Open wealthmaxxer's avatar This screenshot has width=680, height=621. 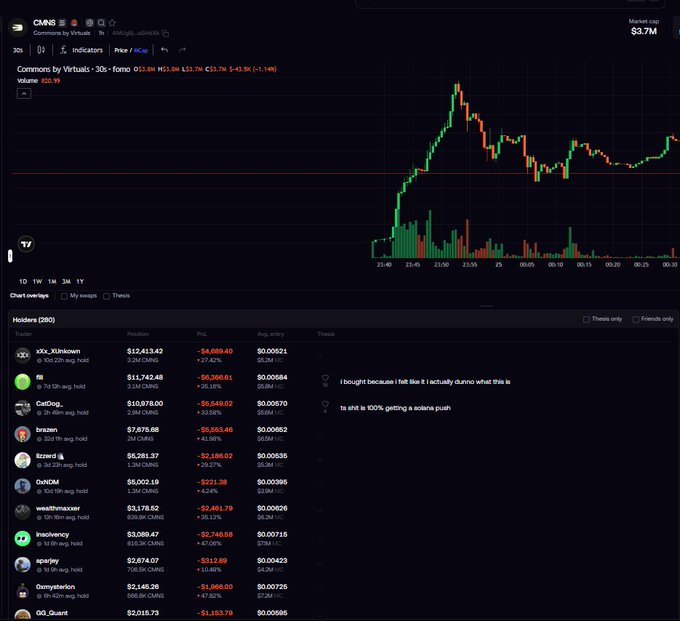tap(23, 513)
